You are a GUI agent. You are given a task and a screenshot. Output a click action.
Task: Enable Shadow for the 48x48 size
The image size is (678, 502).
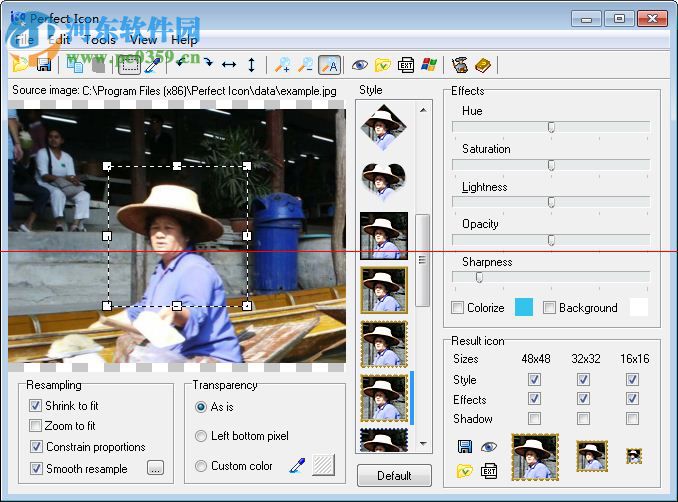coord(534,419)
